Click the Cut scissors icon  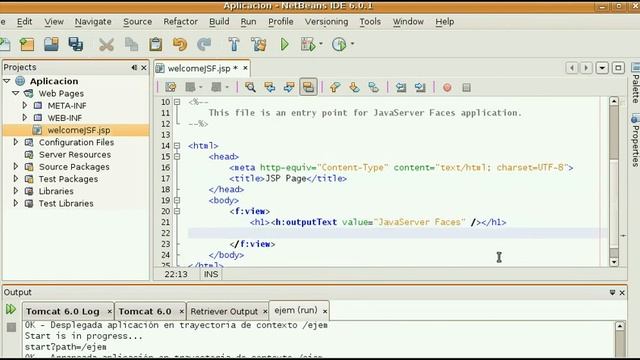click(106, 44)
